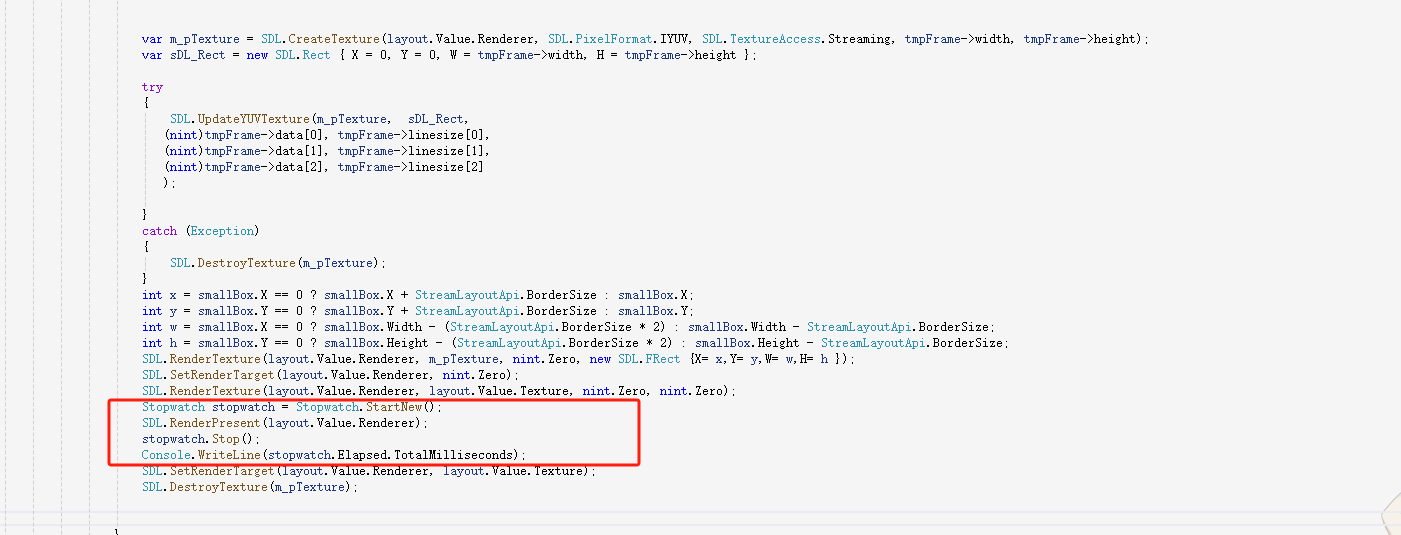Click the Stopwatch.StartNew() call
This screenshot has width=1401, height=535.
click(x=367, y=407)
